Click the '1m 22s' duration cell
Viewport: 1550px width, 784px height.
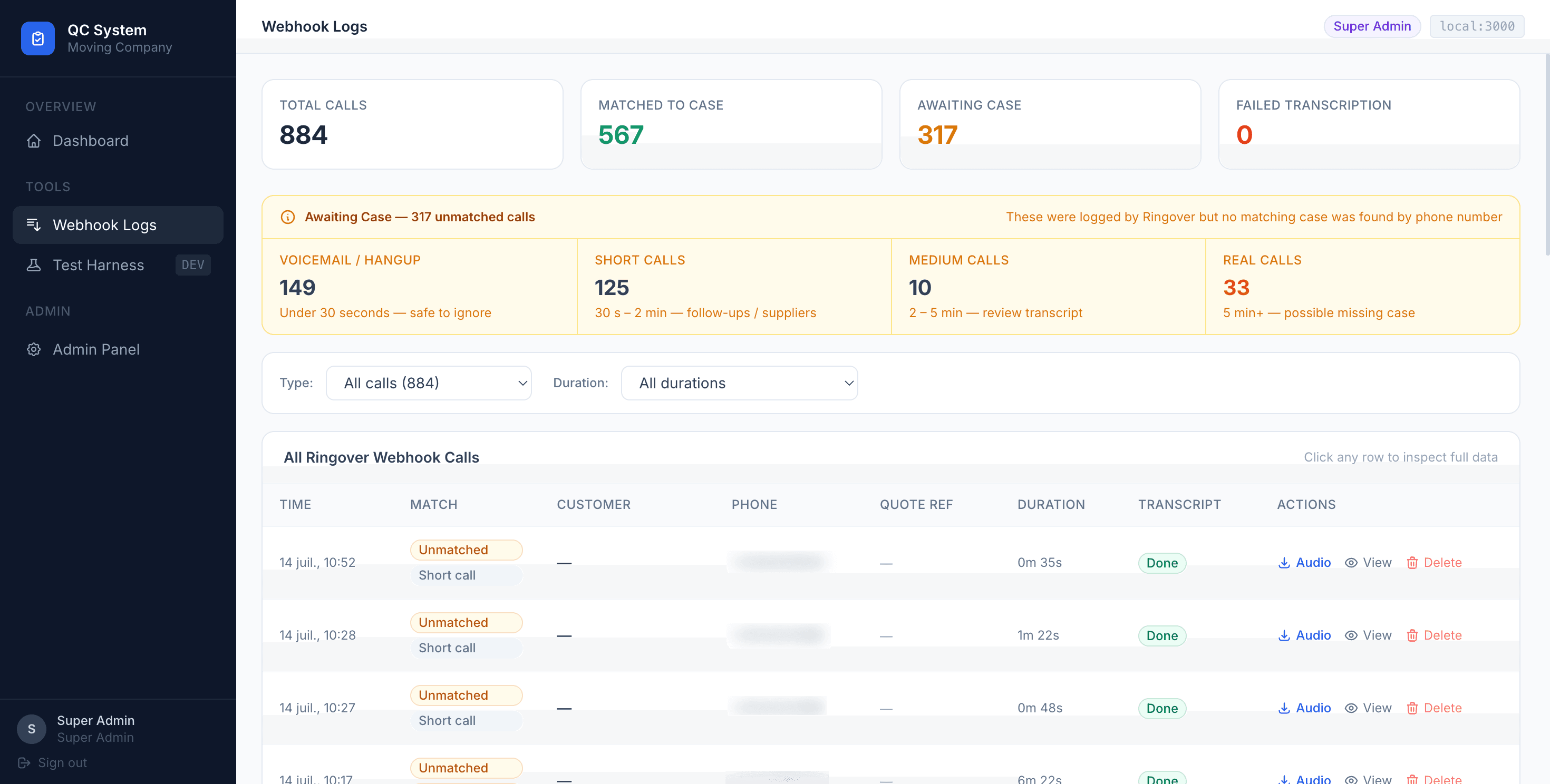coord(1038,635)
